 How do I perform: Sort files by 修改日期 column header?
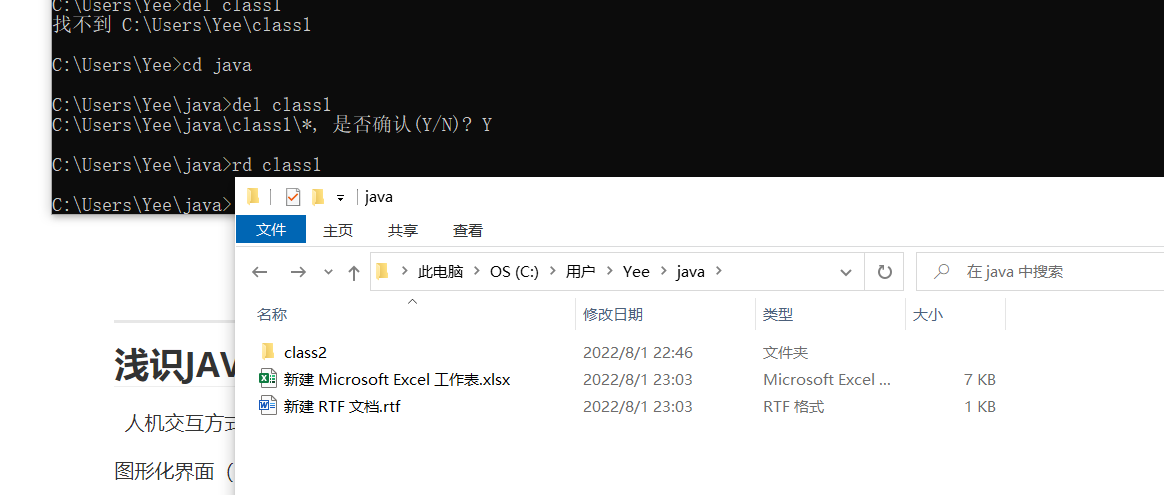pyautogui.click(x=613, y=314)
